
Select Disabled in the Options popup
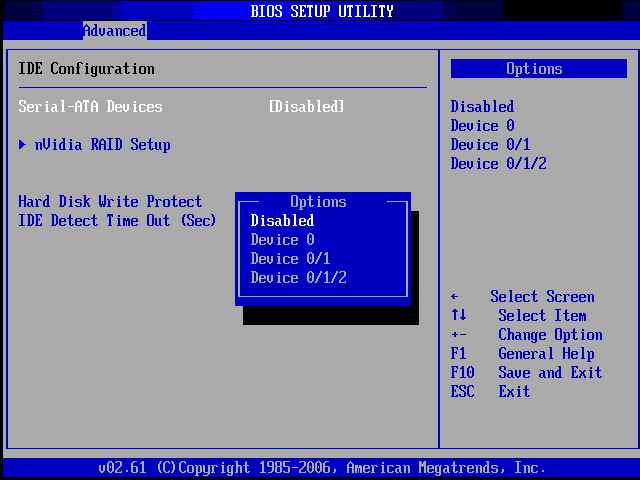coord(282,221)
